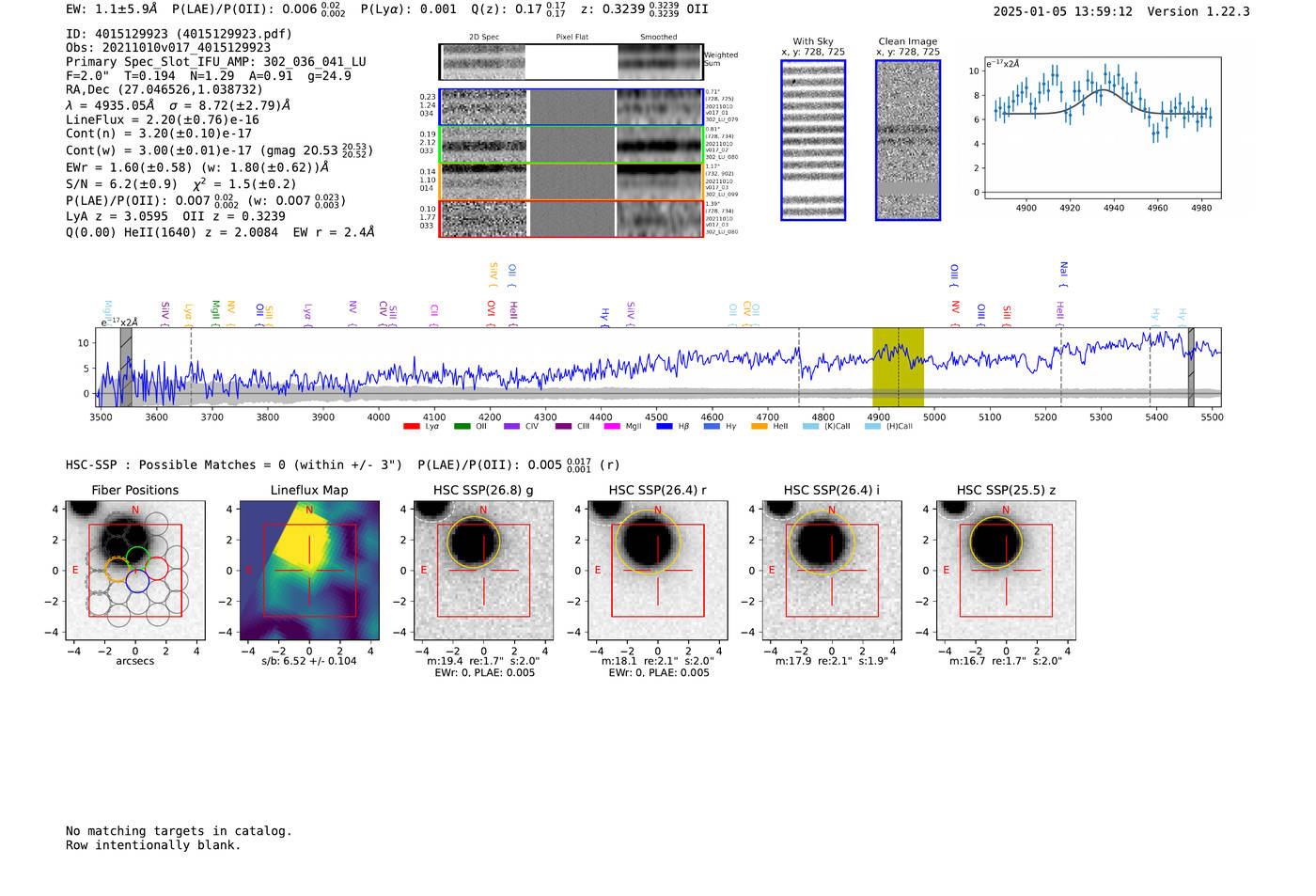This screenshot has width=1316, height=896.
Task: Select the orange-bordered fiber 2D spectrum row
Action: tap(571, 181)
